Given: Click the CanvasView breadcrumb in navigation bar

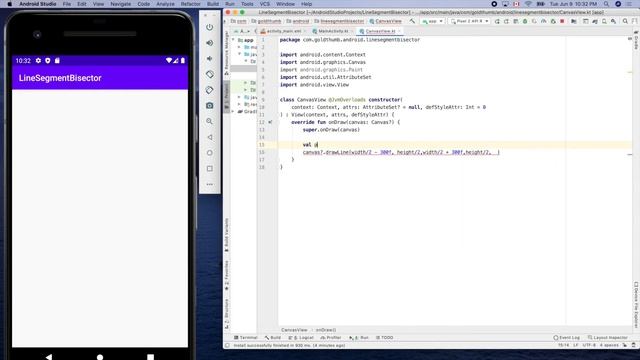Looking at the screenshot, I should [x=386, y=21].
